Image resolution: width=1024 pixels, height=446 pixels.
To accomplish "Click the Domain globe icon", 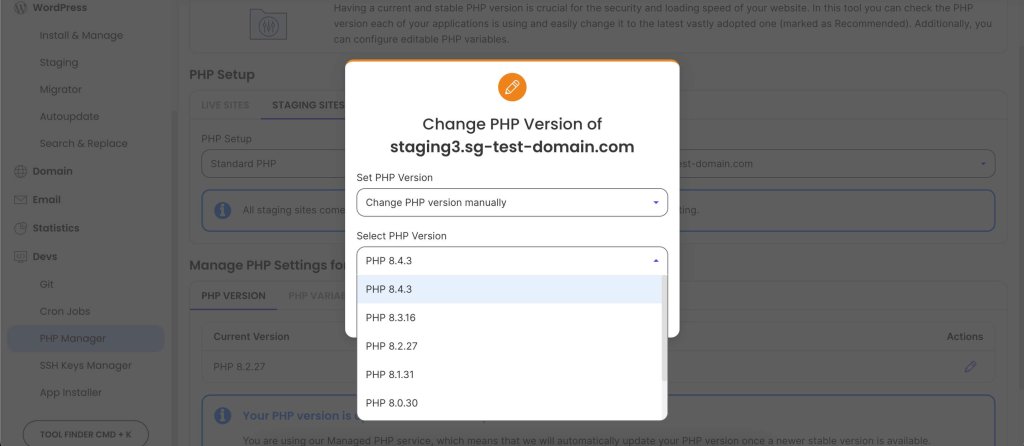I will pos(21,171).
